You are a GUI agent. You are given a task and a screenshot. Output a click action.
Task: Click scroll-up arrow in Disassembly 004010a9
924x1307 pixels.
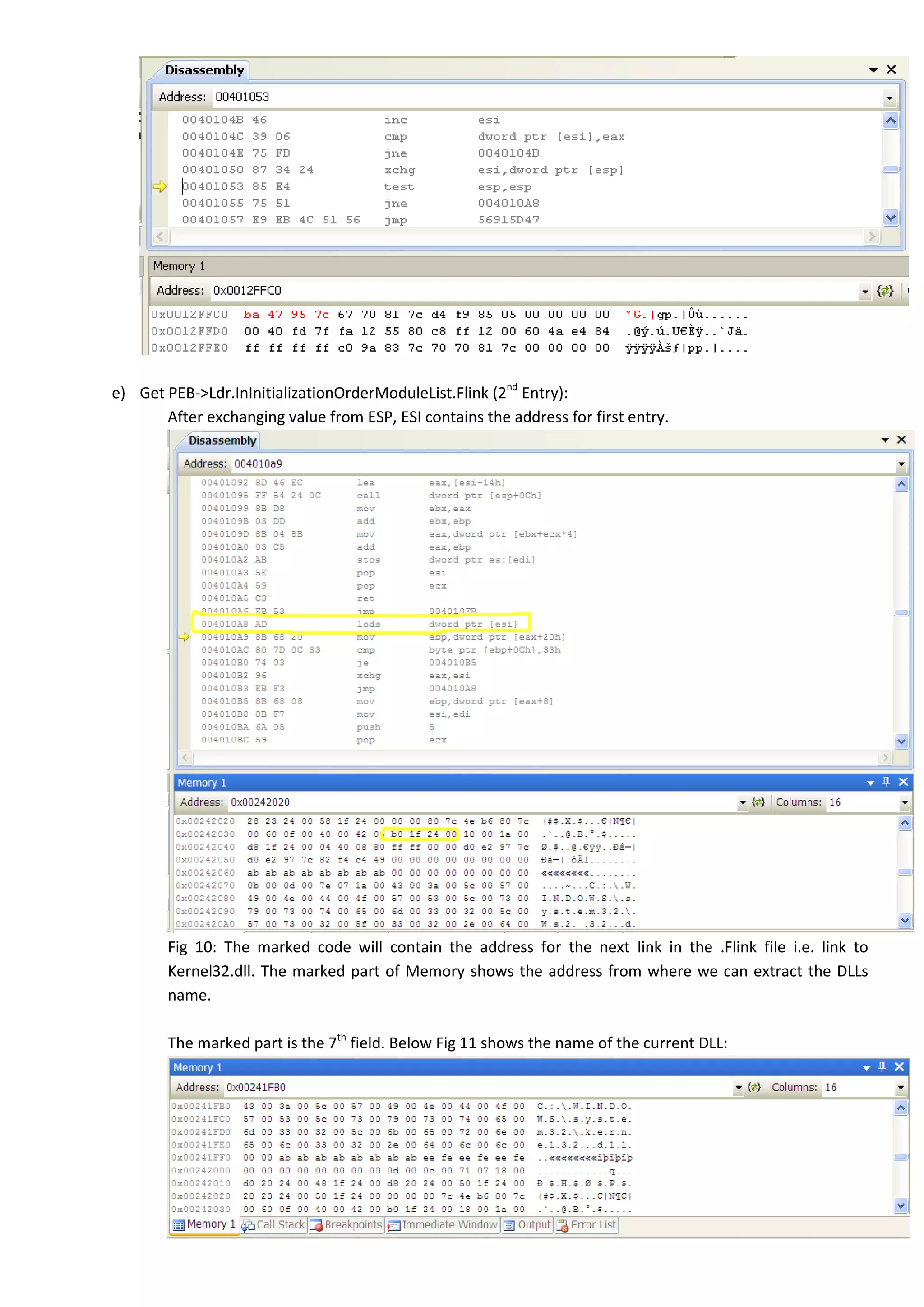[901, 484]
